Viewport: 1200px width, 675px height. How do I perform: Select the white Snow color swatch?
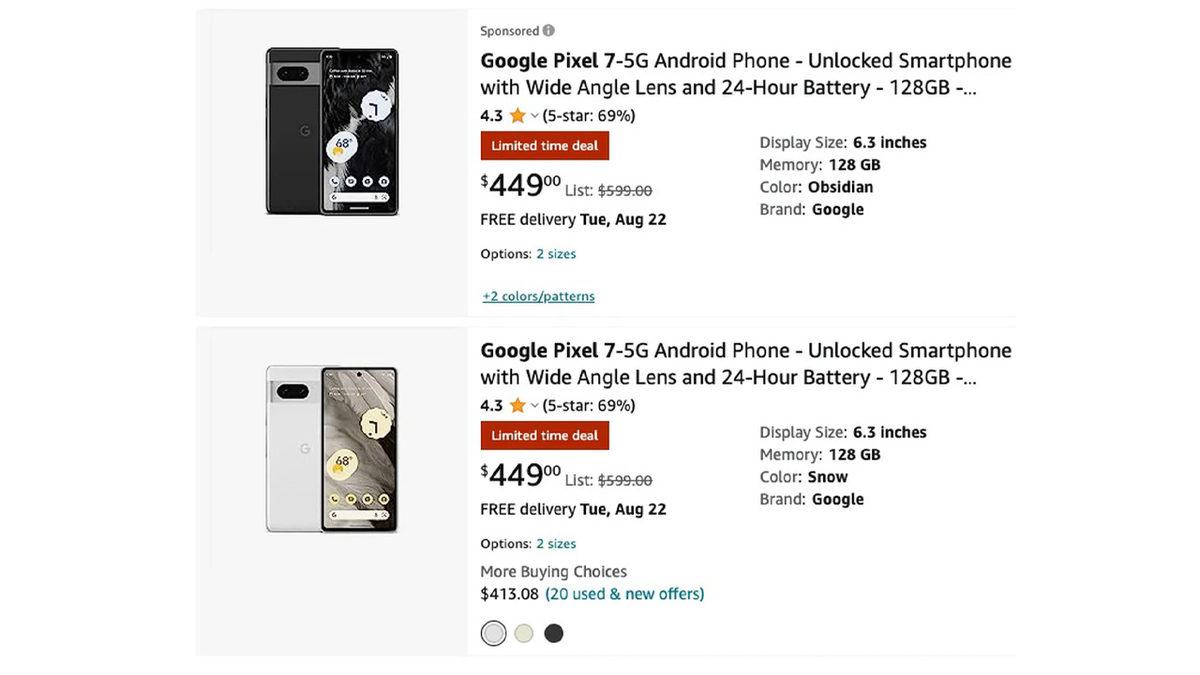(x=494, y=633)
